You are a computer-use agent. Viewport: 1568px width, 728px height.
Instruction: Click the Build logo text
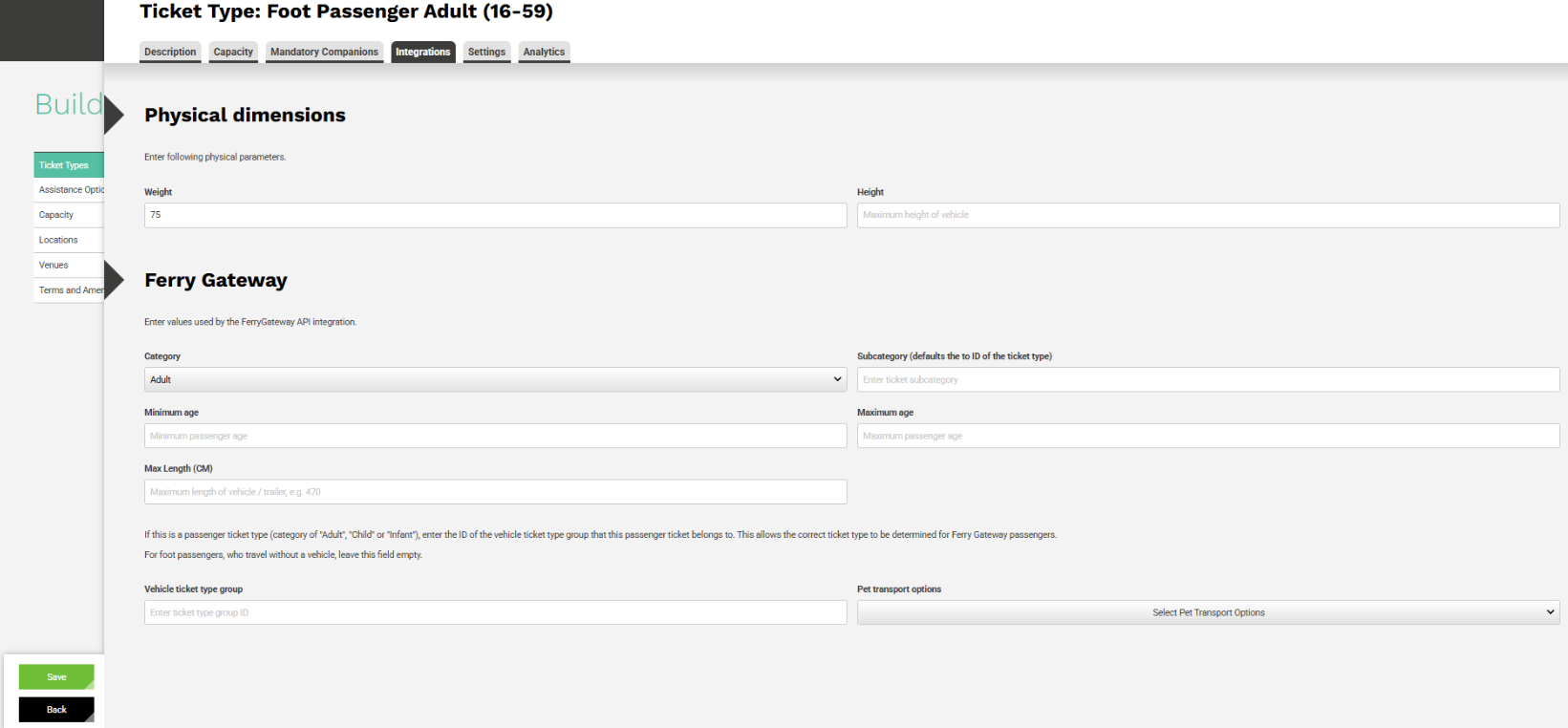point(68,103)
